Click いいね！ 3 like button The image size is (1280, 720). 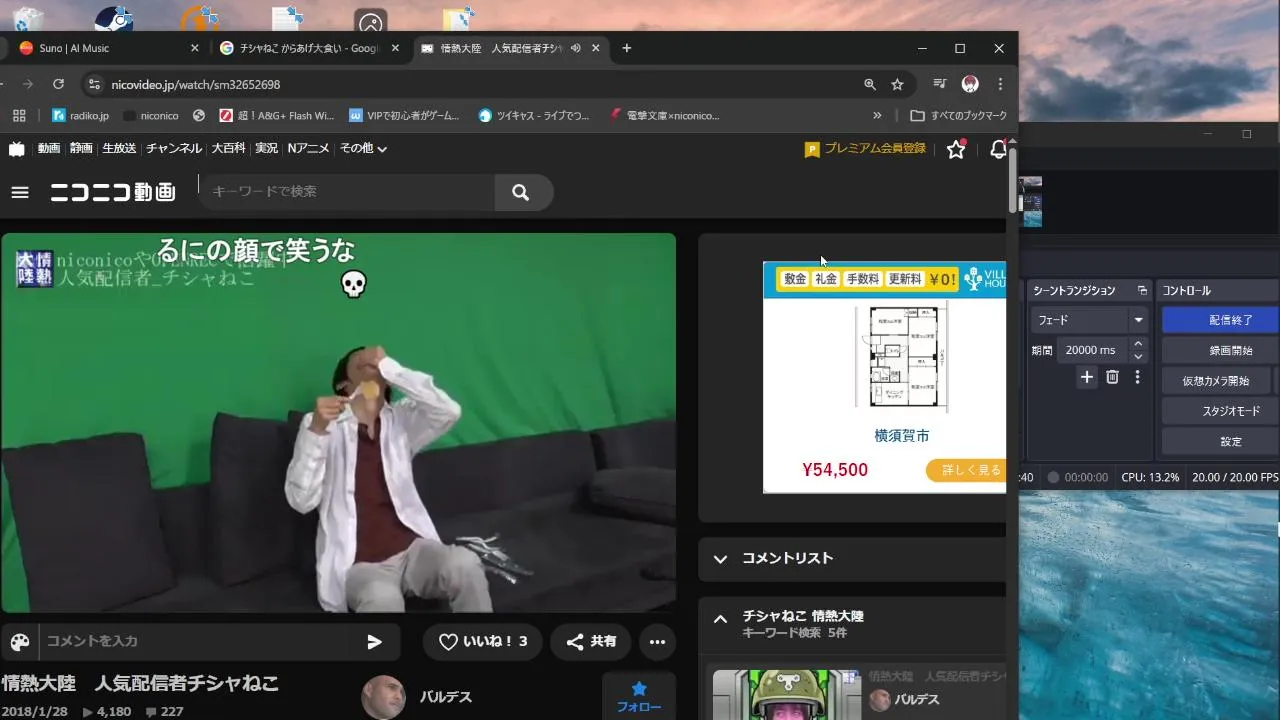[x=483, y=642]
